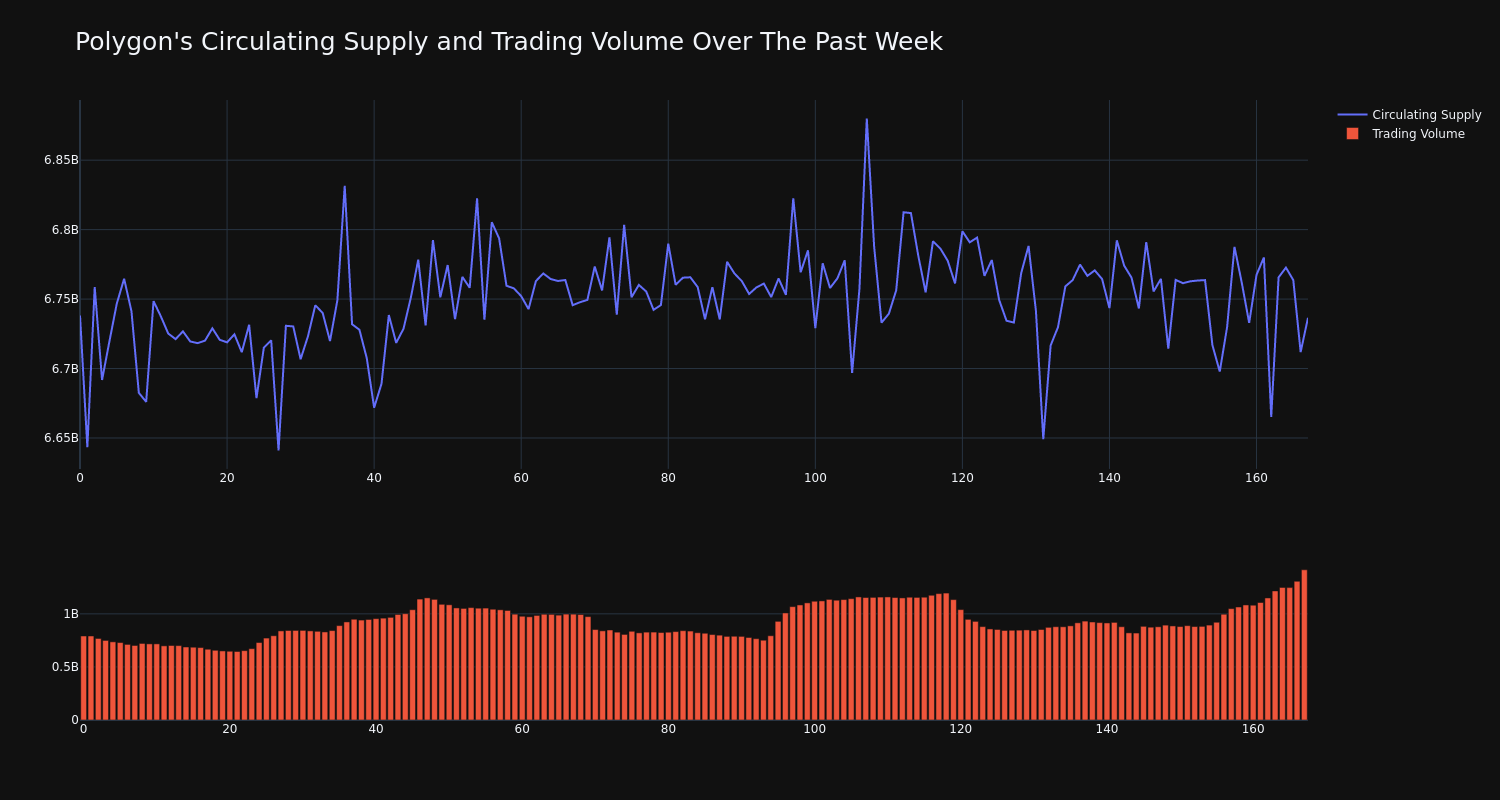The image size is (1500, 800).
Task: Click the 1B label on volume chart
Action: [70, 614]
